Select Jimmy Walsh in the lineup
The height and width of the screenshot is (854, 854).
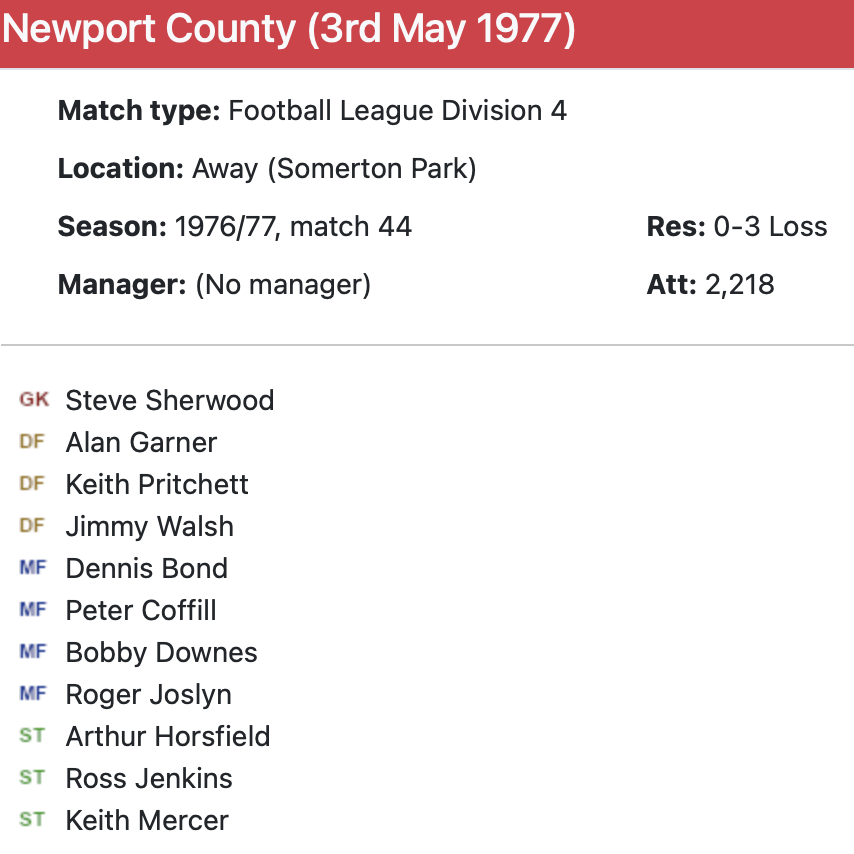[149, 526]
